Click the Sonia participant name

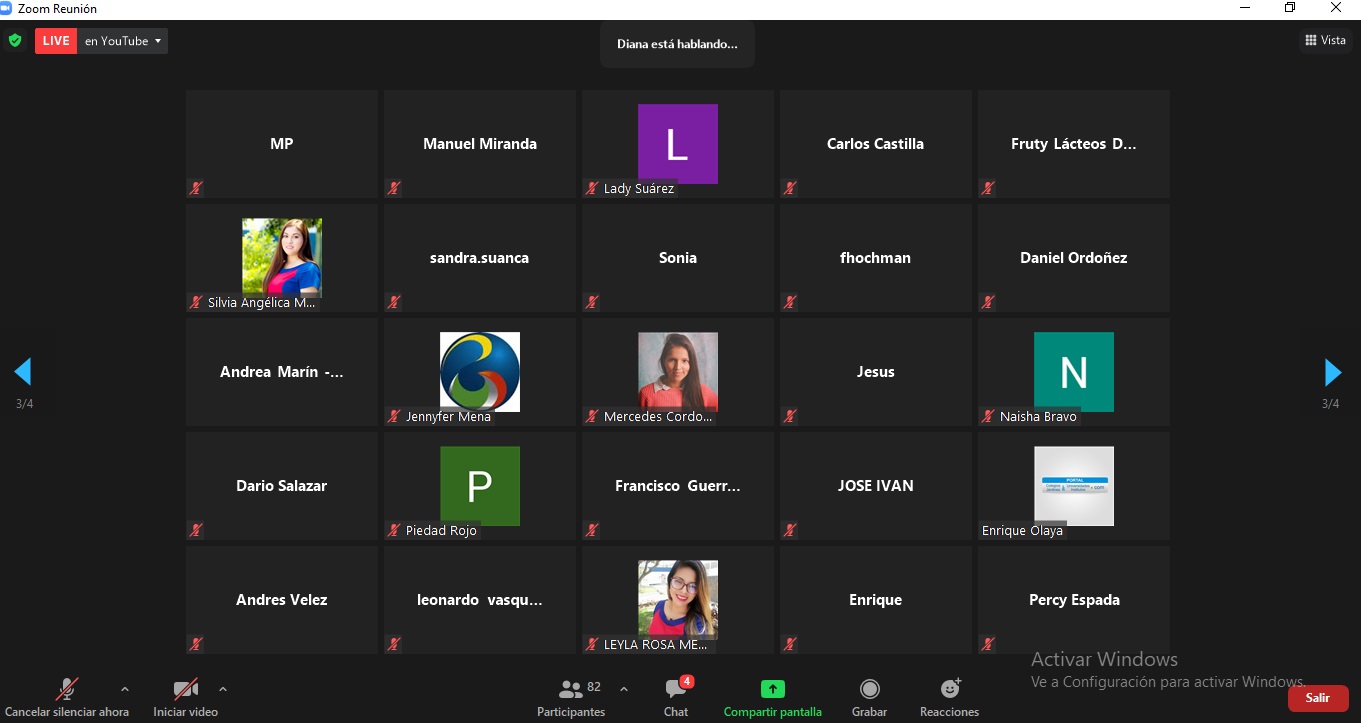pos(678,258)
